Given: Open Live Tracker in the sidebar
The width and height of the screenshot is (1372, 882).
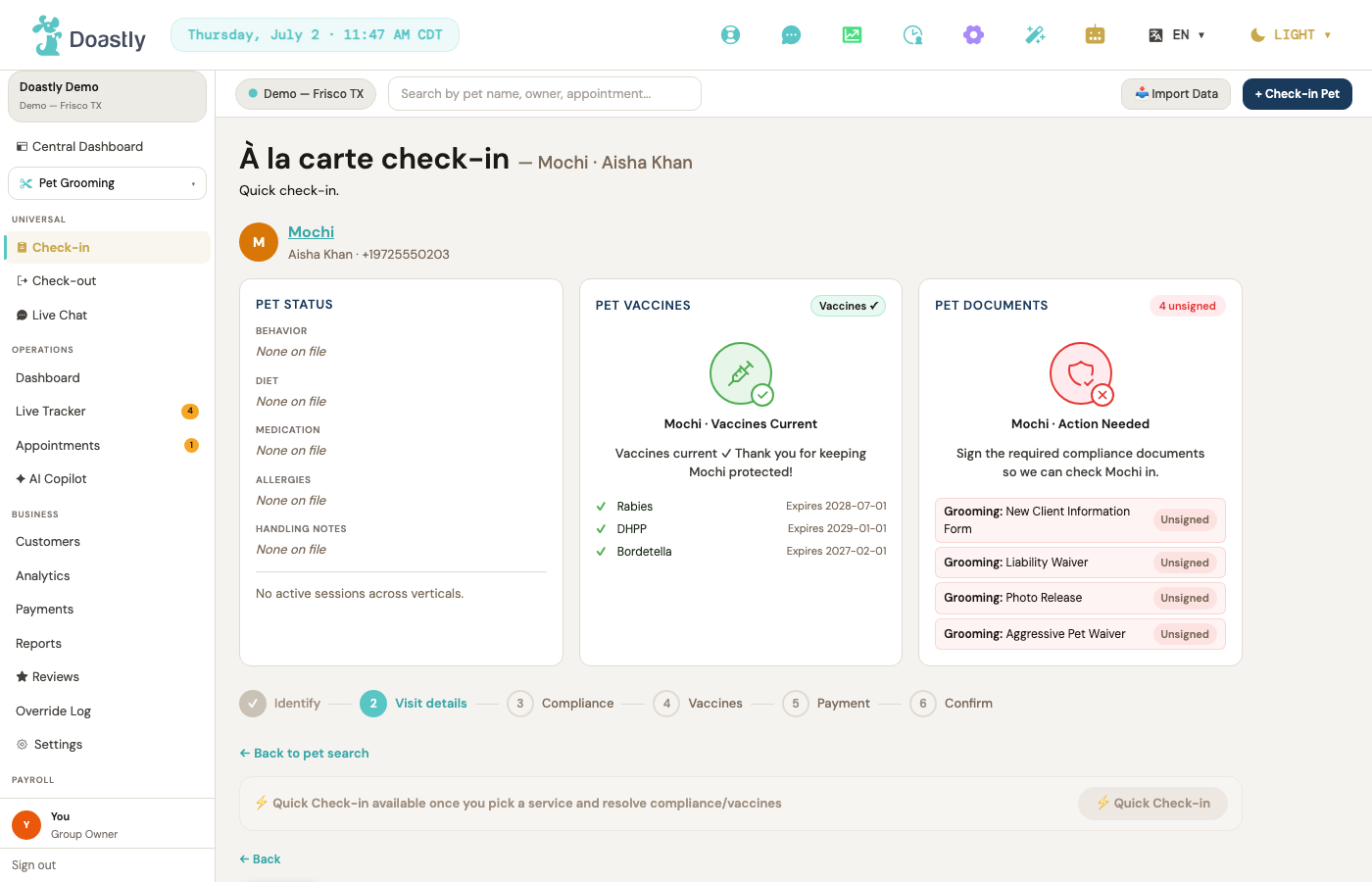Looking at the screenshot, I should 107,412.
